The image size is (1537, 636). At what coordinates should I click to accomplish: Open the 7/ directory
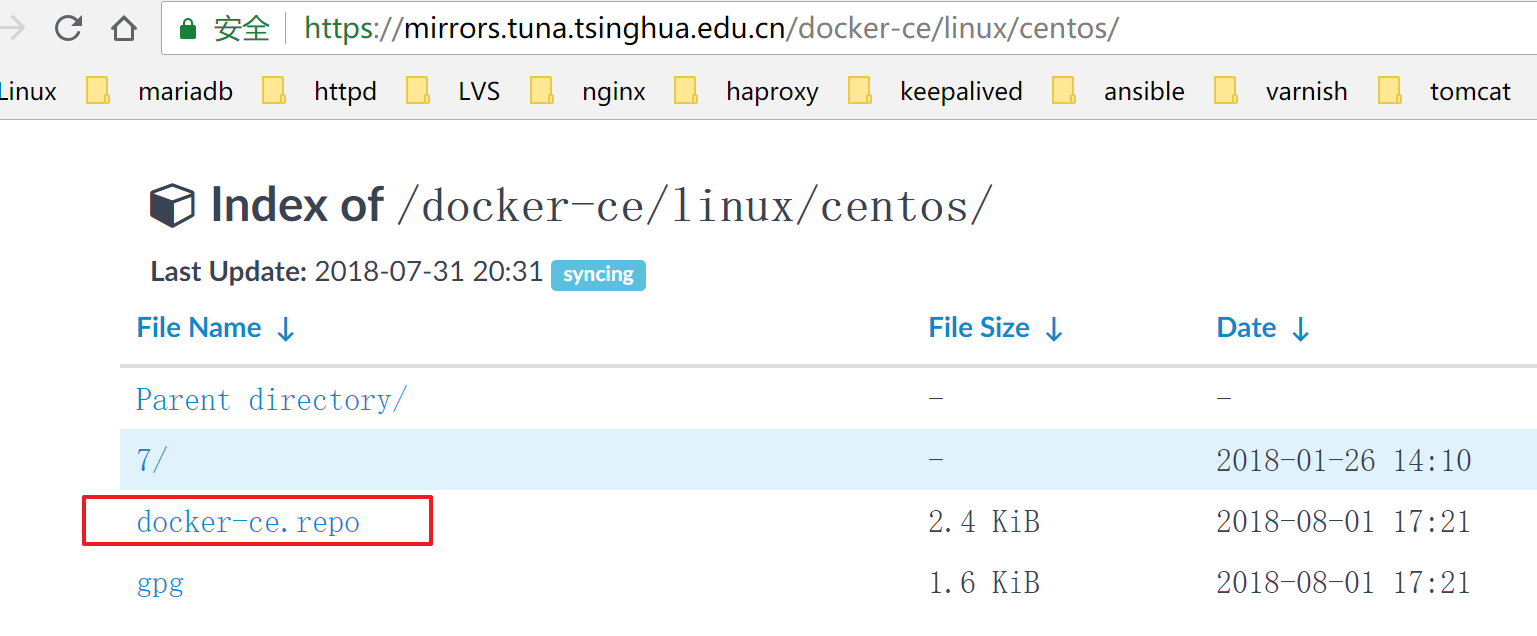[152, 461]
